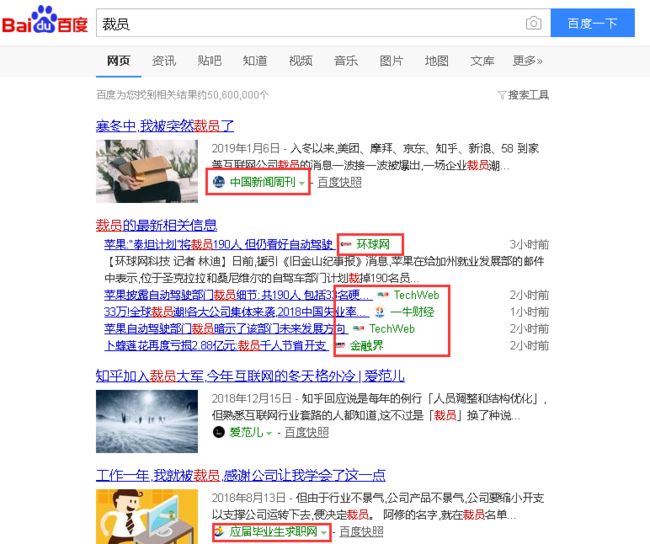Click the 环球网 source logo icon
This screenshot has height=544, width=650.
point(346,244)
